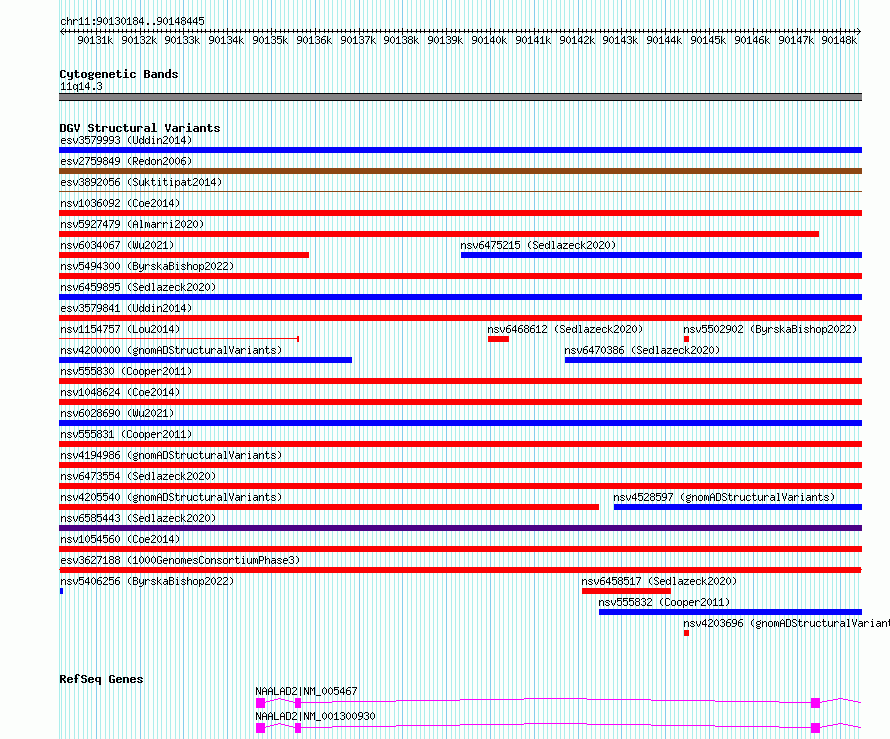890x739 pixels.
Task: Click the esv3579993 (Uddin2014) blue variant bar
Action: (460, 150)
